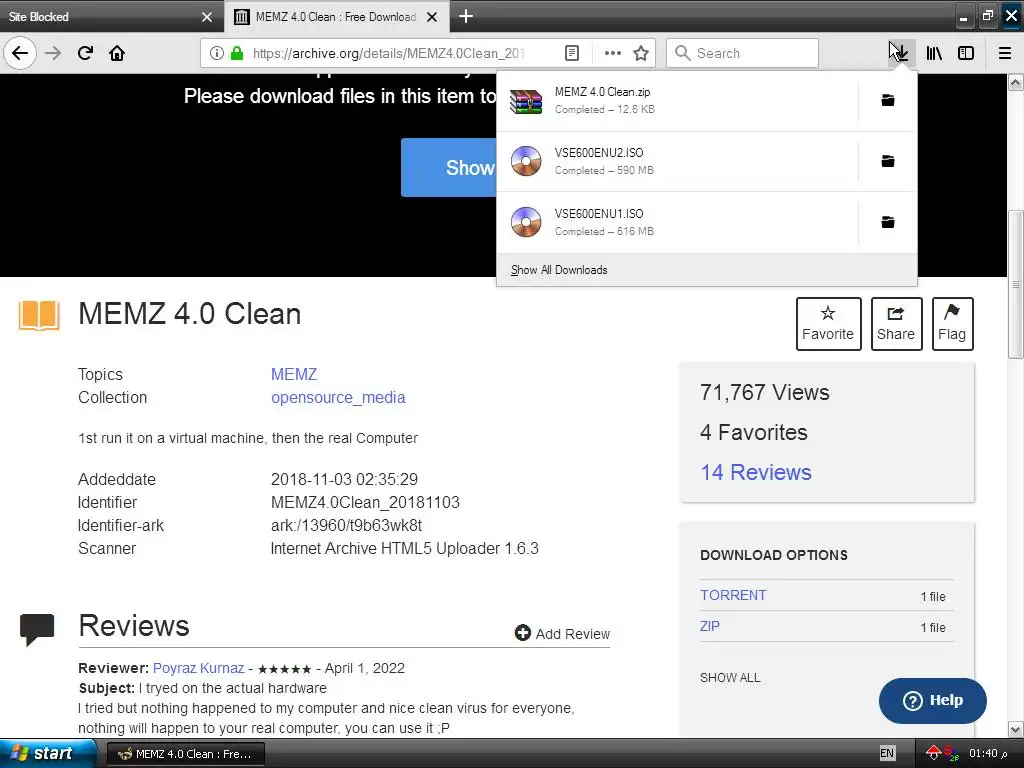Click the Reviews speech bubble icon
The width and height of the screenshot is (1024, 768).
(37, 630)
